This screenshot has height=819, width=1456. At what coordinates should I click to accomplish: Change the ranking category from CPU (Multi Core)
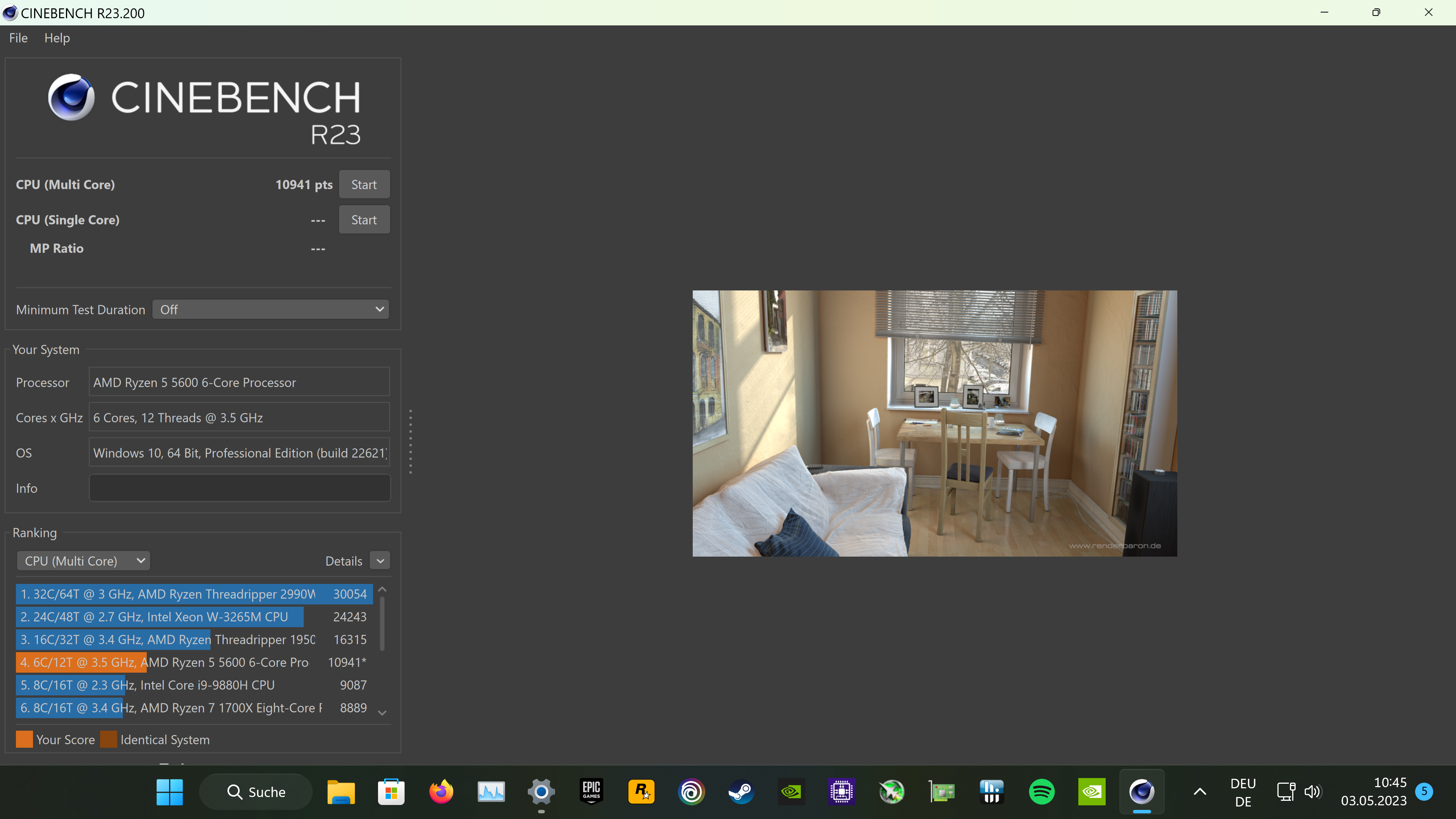point(83,560)
